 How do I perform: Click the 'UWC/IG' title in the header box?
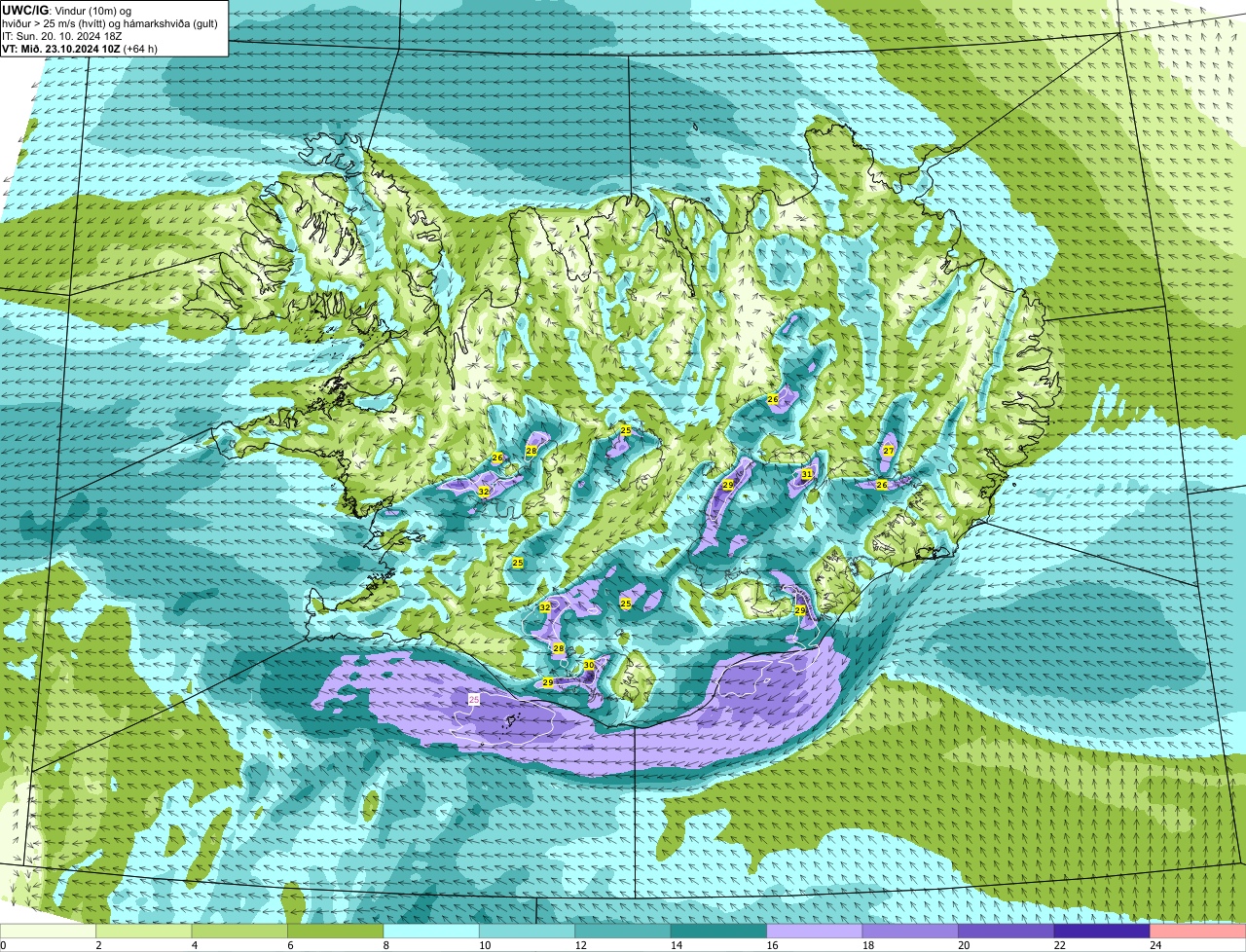(25, 10)
